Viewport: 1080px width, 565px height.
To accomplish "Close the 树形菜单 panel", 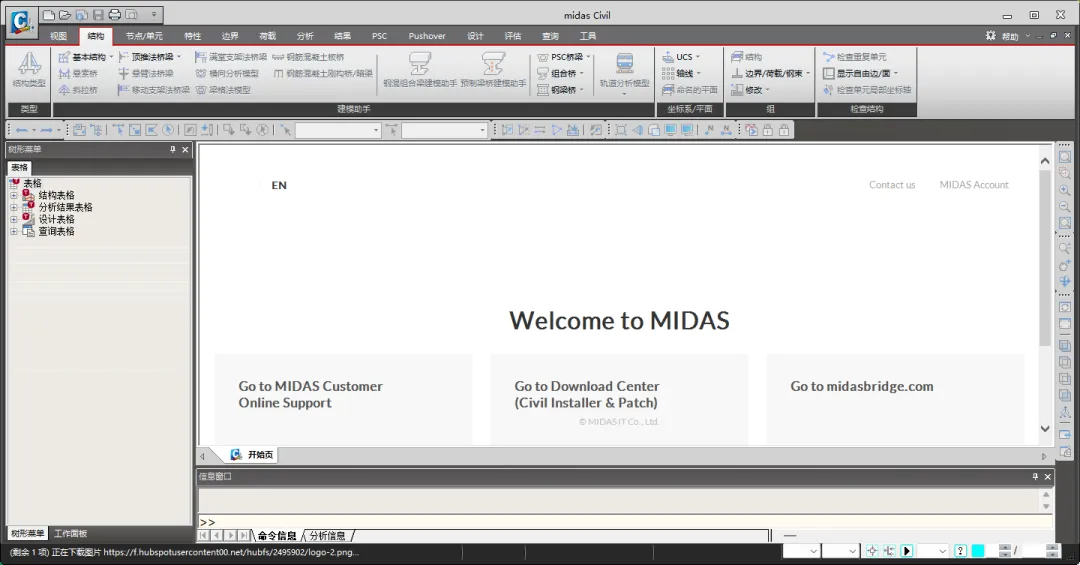I will 185,149.
